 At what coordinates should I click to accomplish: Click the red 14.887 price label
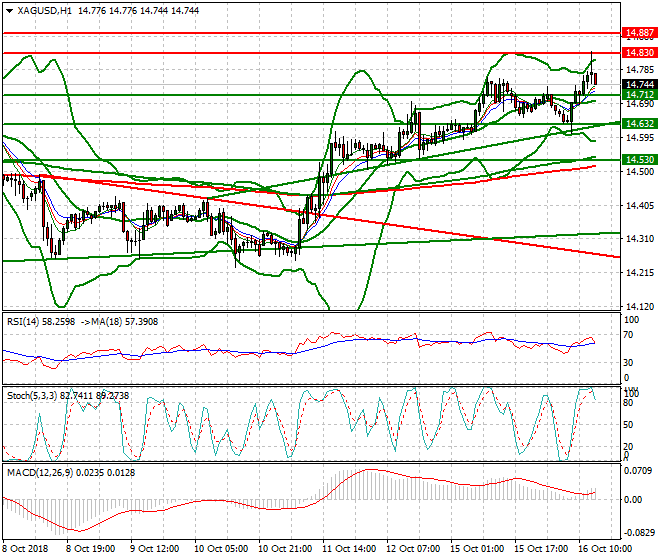[x=639, y=33]
